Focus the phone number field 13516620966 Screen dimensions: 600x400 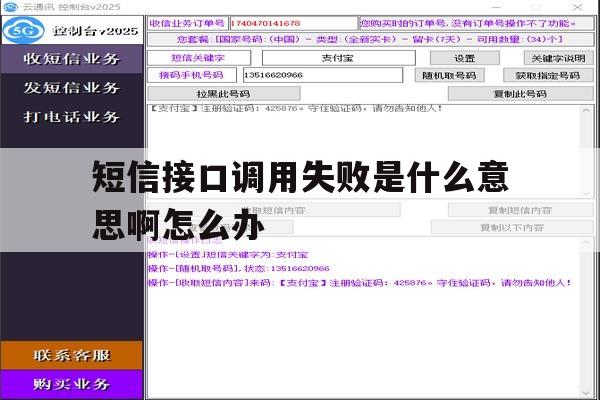[323, 75]
